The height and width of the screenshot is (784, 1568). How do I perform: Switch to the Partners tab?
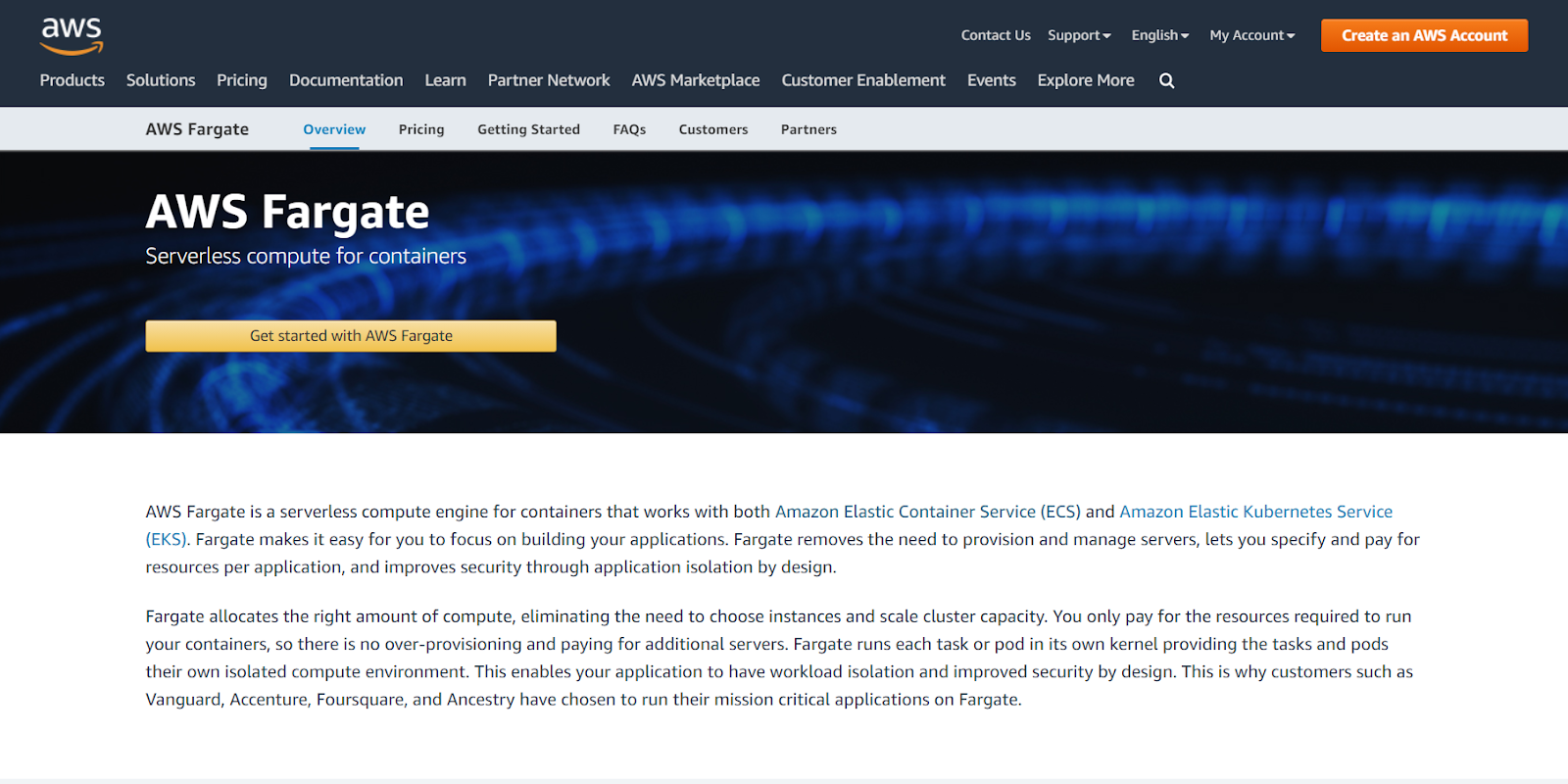click(808, 129)
